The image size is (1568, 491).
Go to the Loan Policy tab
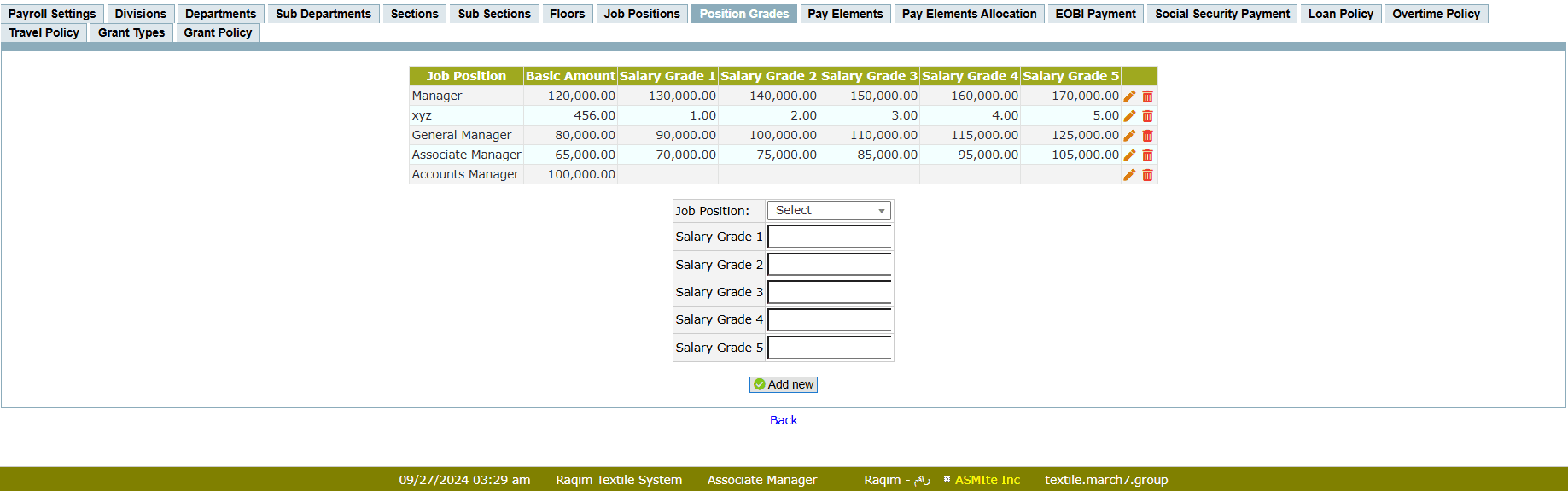pos(1340,14)
